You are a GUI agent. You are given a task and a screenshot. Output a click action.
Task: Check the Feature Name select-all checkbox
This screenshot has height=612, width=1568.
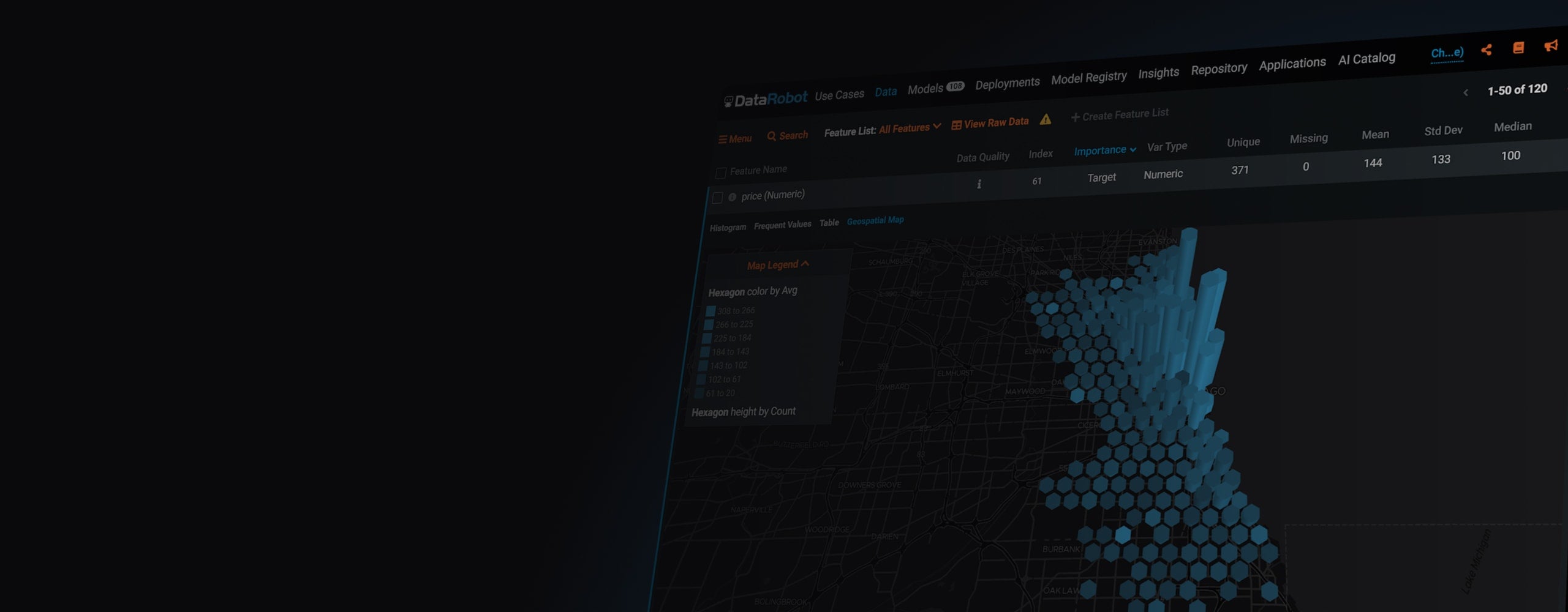tap(720, 173)
